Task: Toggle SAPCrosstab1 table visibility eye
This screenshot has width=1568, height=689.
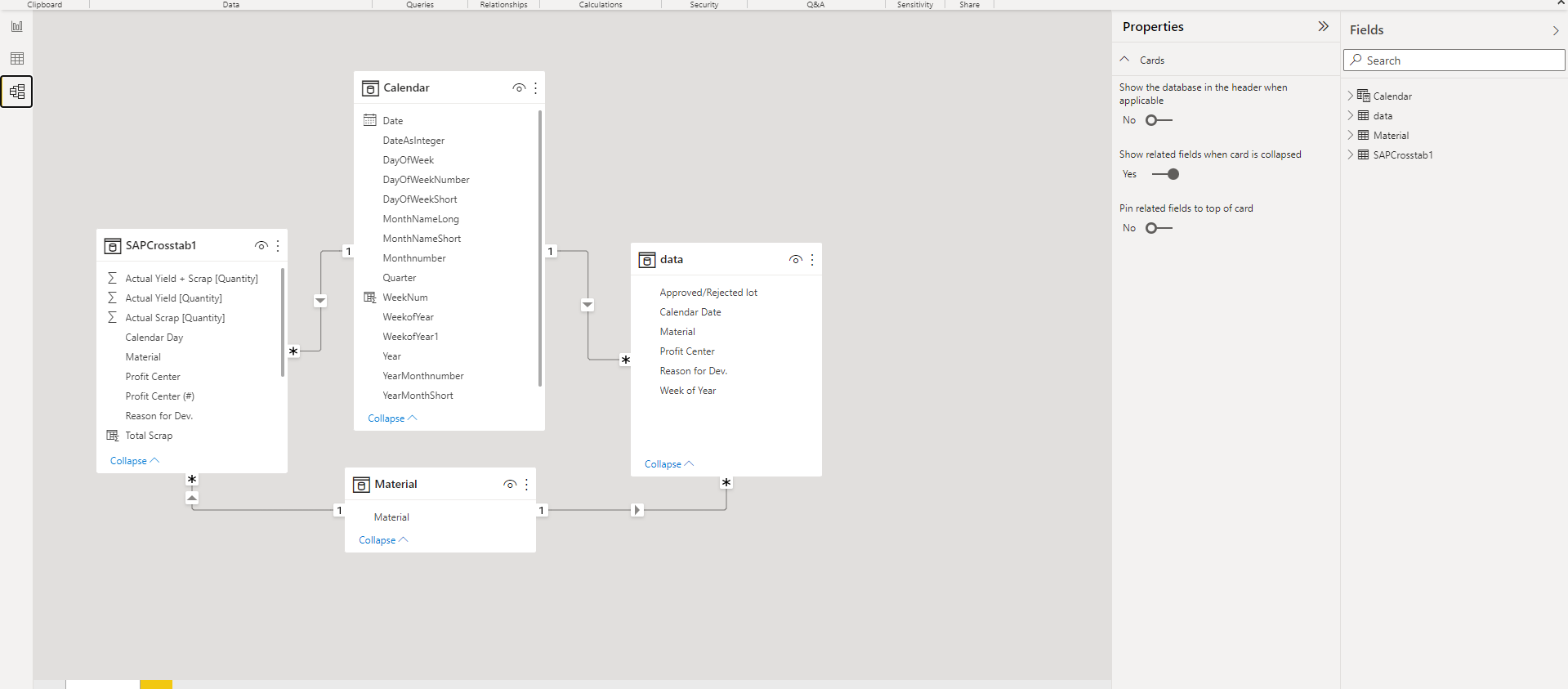Action: pyautogui.click(x=261, y=246)
